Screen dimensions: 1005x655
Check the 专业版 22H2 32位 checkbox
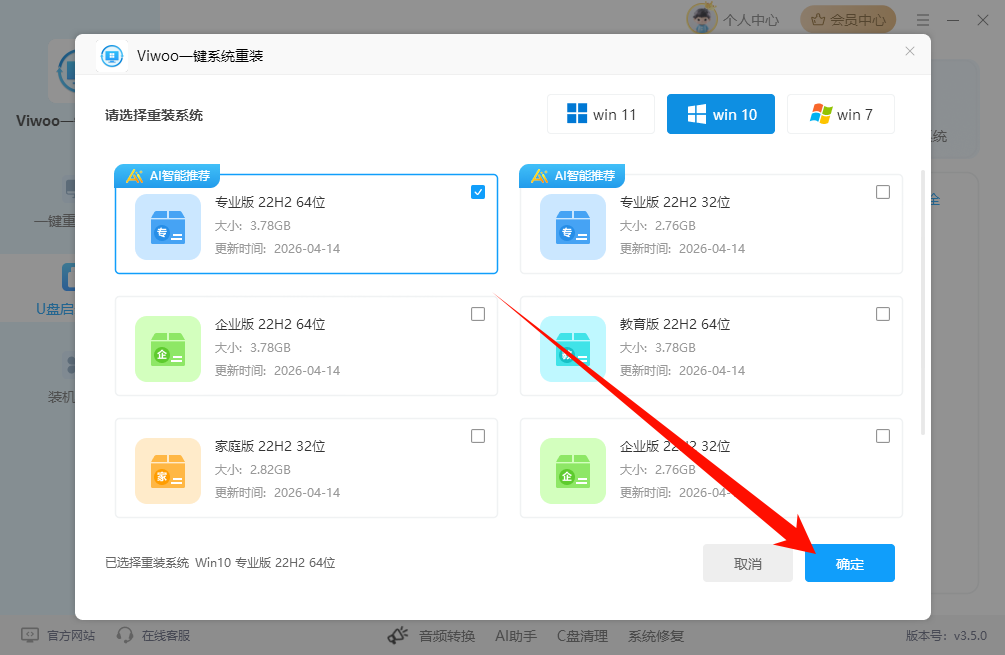883,192
